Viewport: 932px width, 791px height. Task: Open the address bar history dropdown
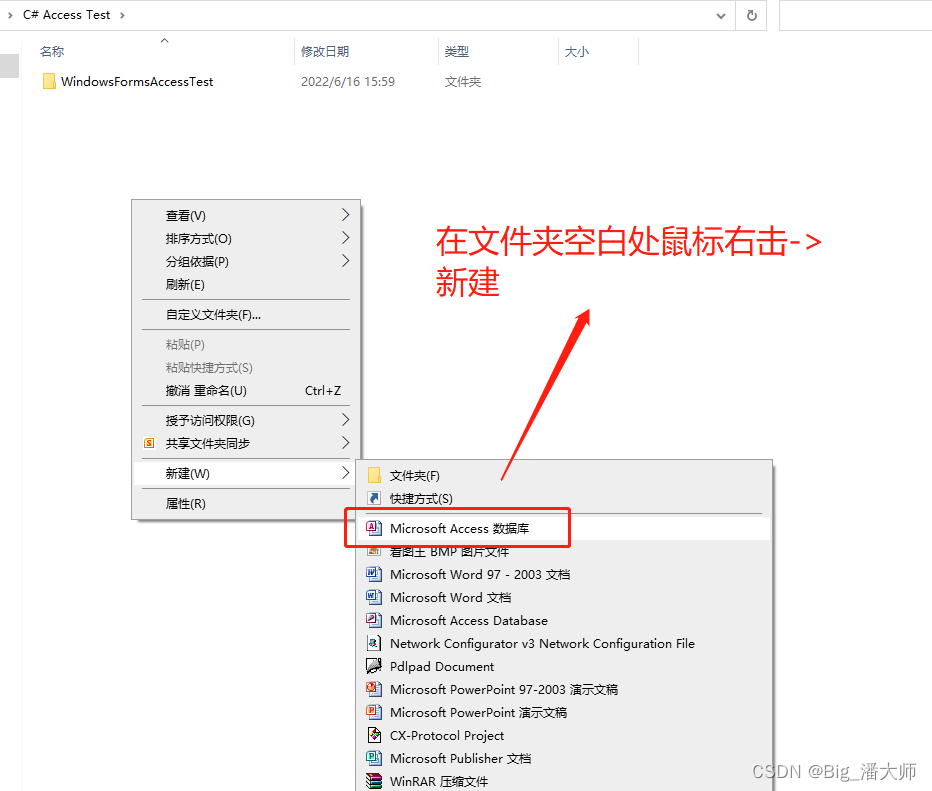pyautogui.click(x=721, y=15)
